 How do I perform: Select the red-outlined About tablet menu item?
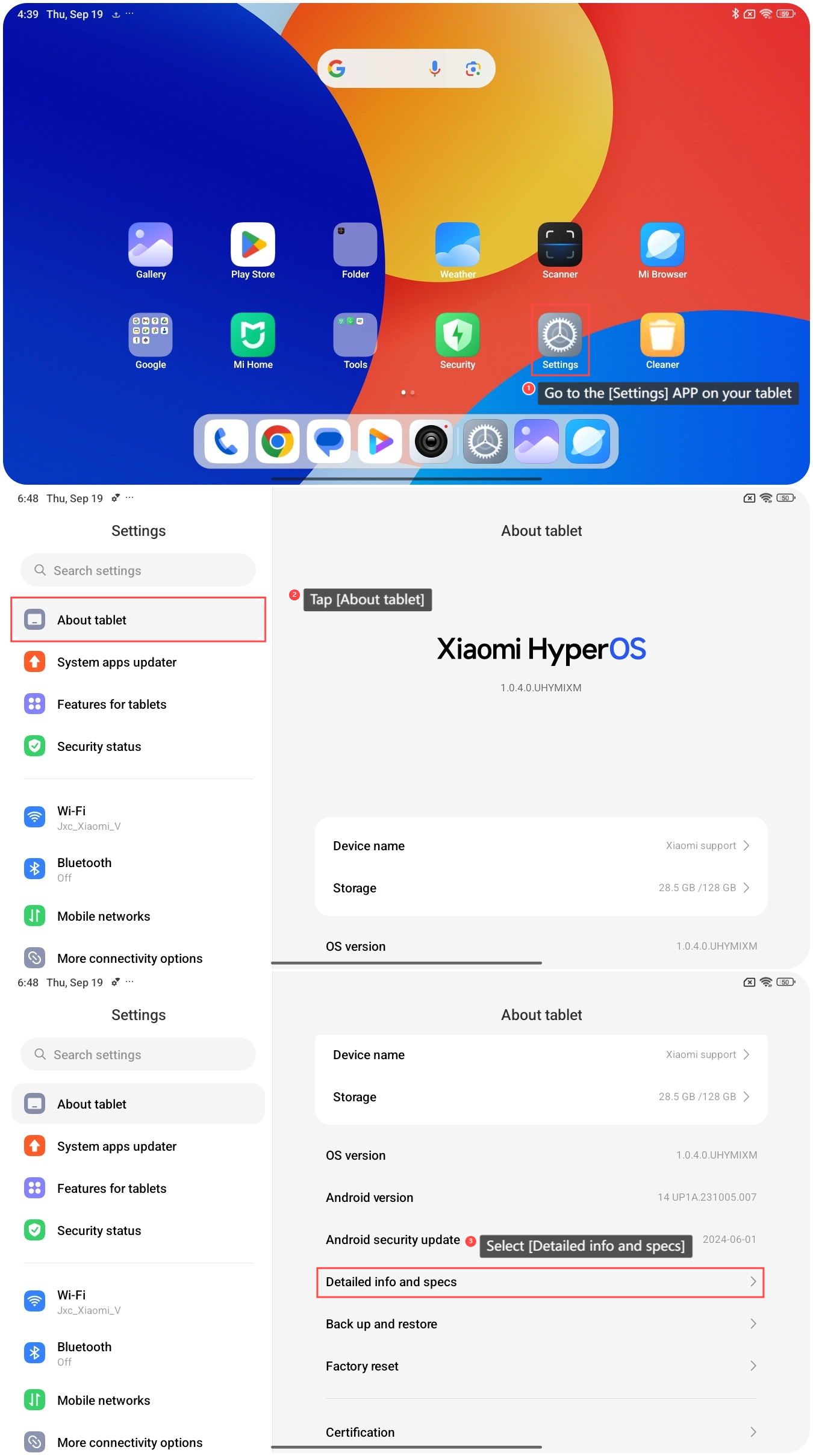pos(139,620)
